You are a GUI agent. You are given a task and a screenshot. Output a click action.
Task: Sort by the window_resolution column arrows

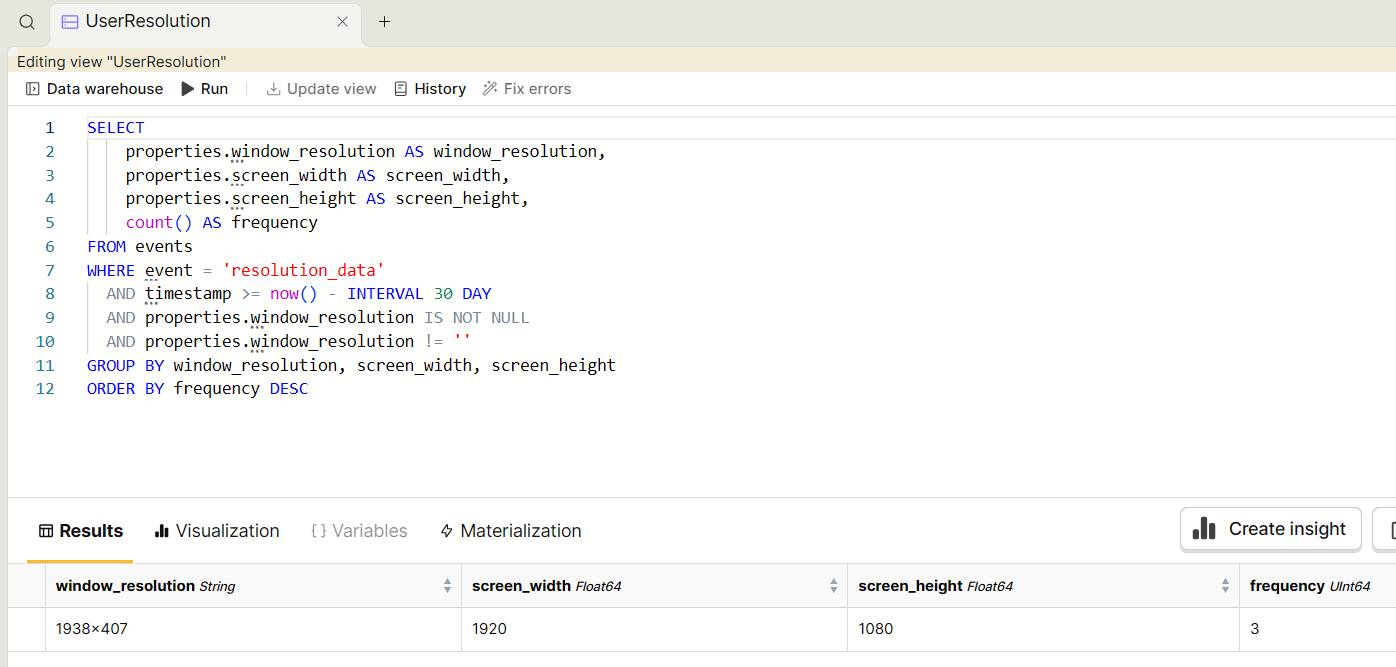447,586
